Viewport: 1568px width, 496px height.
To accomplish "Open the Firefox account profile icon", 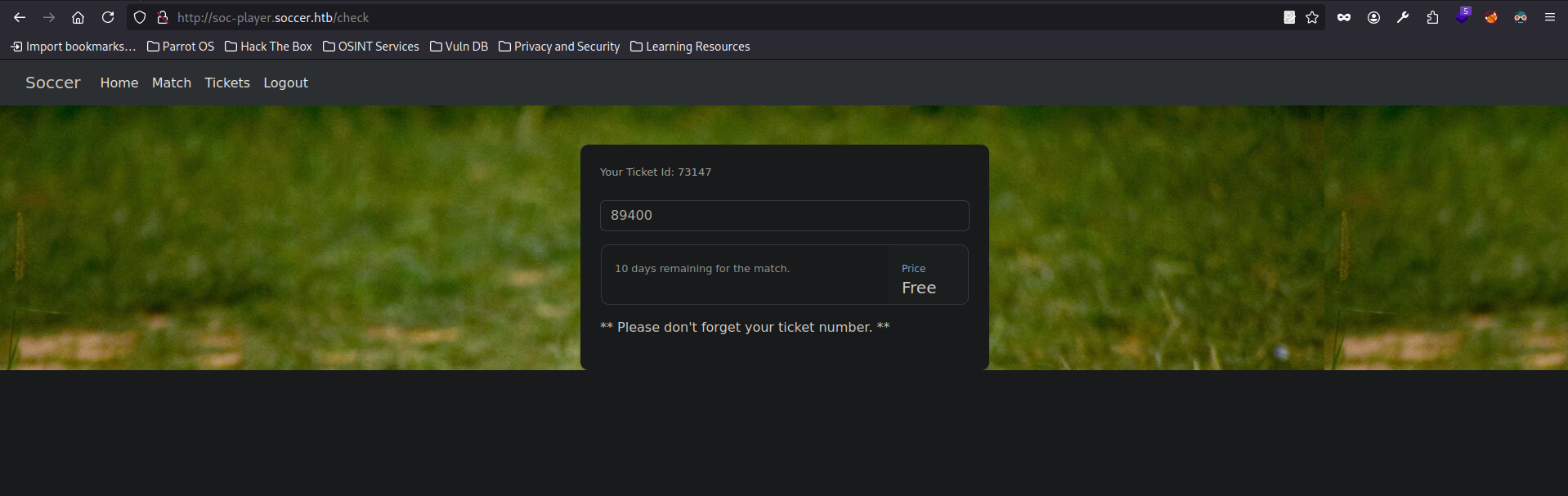I will click(x=1373, y=17).
